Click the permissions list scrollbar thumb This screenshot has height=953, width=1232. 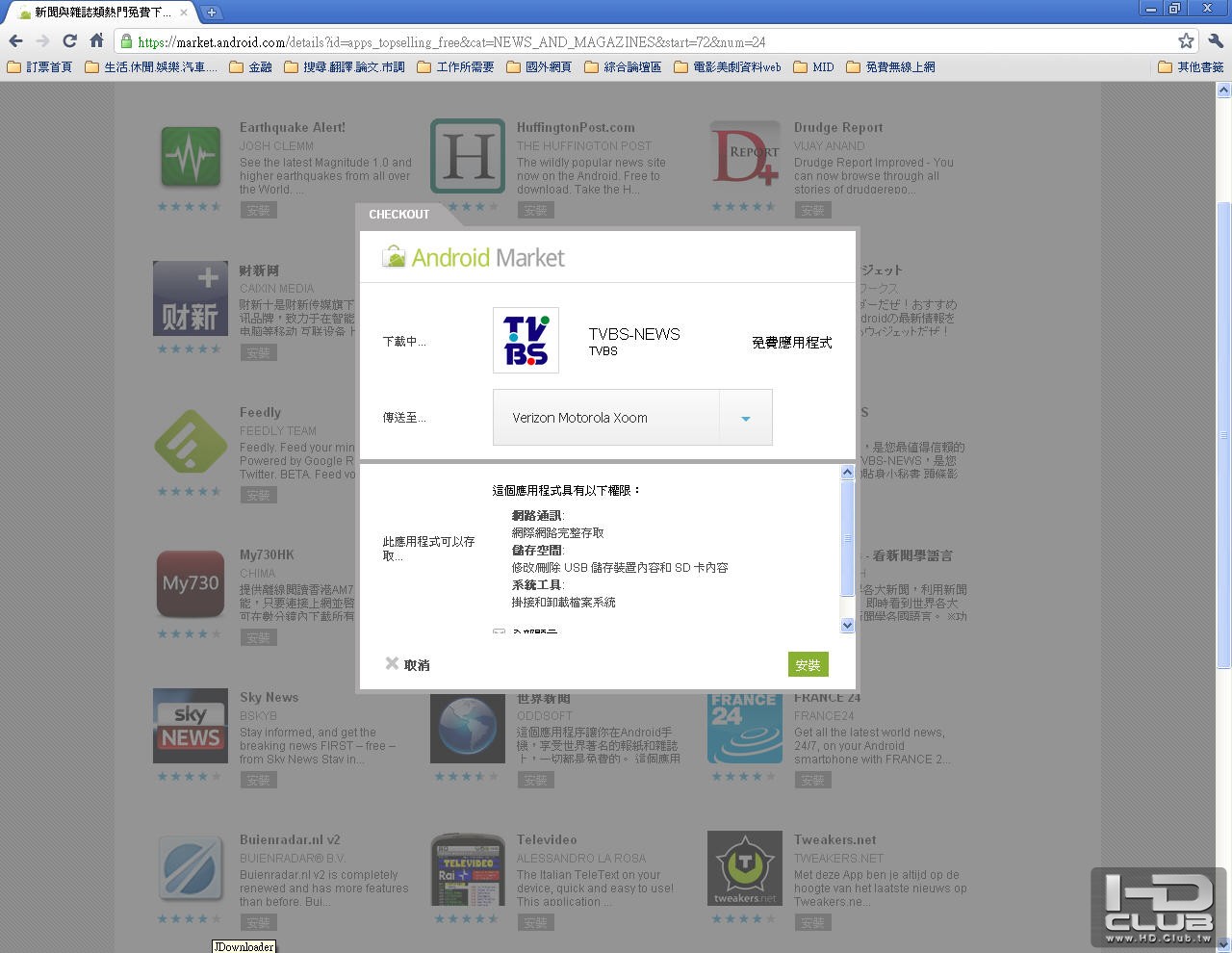(x=847, y=537)
